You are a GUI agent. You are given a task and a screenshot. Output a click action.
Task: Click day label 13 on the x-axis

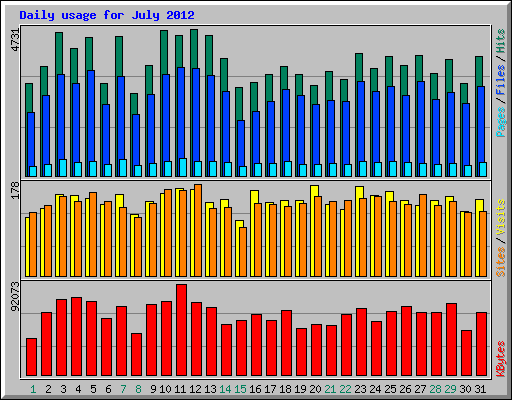coord(210,389)
